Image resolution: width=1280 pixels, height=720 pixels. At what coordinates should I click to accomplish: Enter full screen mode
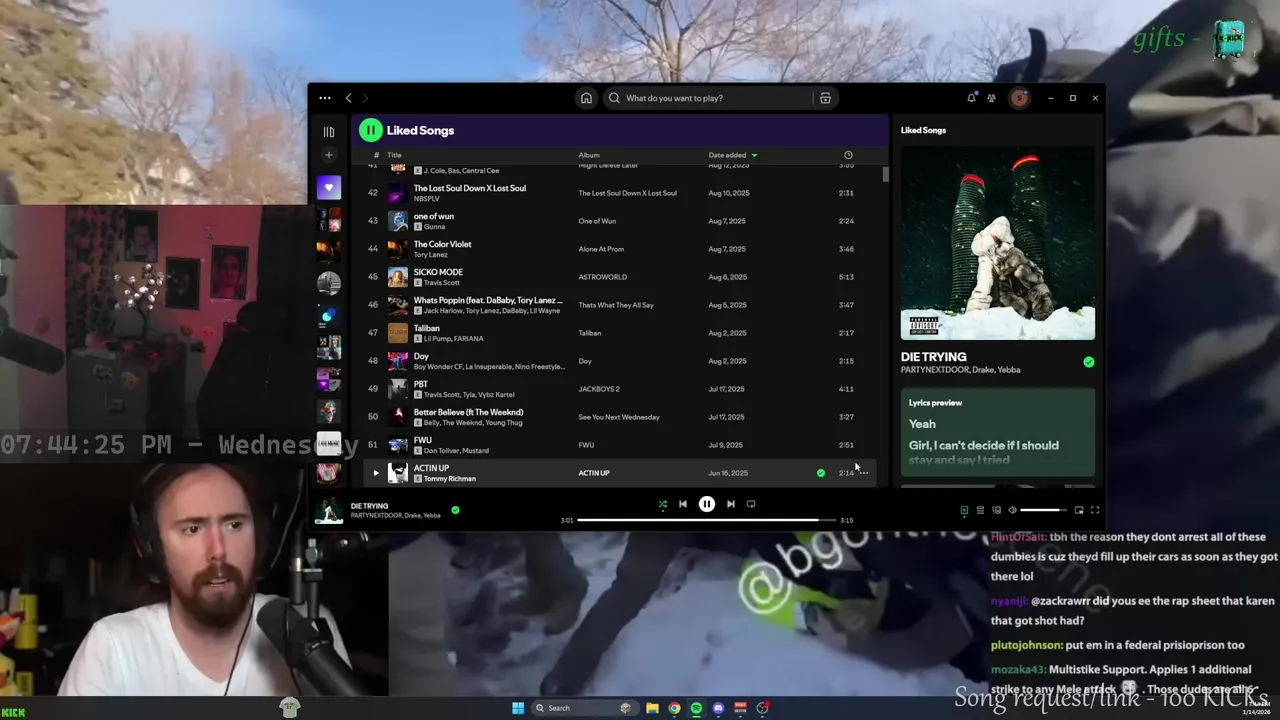point(1095,510)
